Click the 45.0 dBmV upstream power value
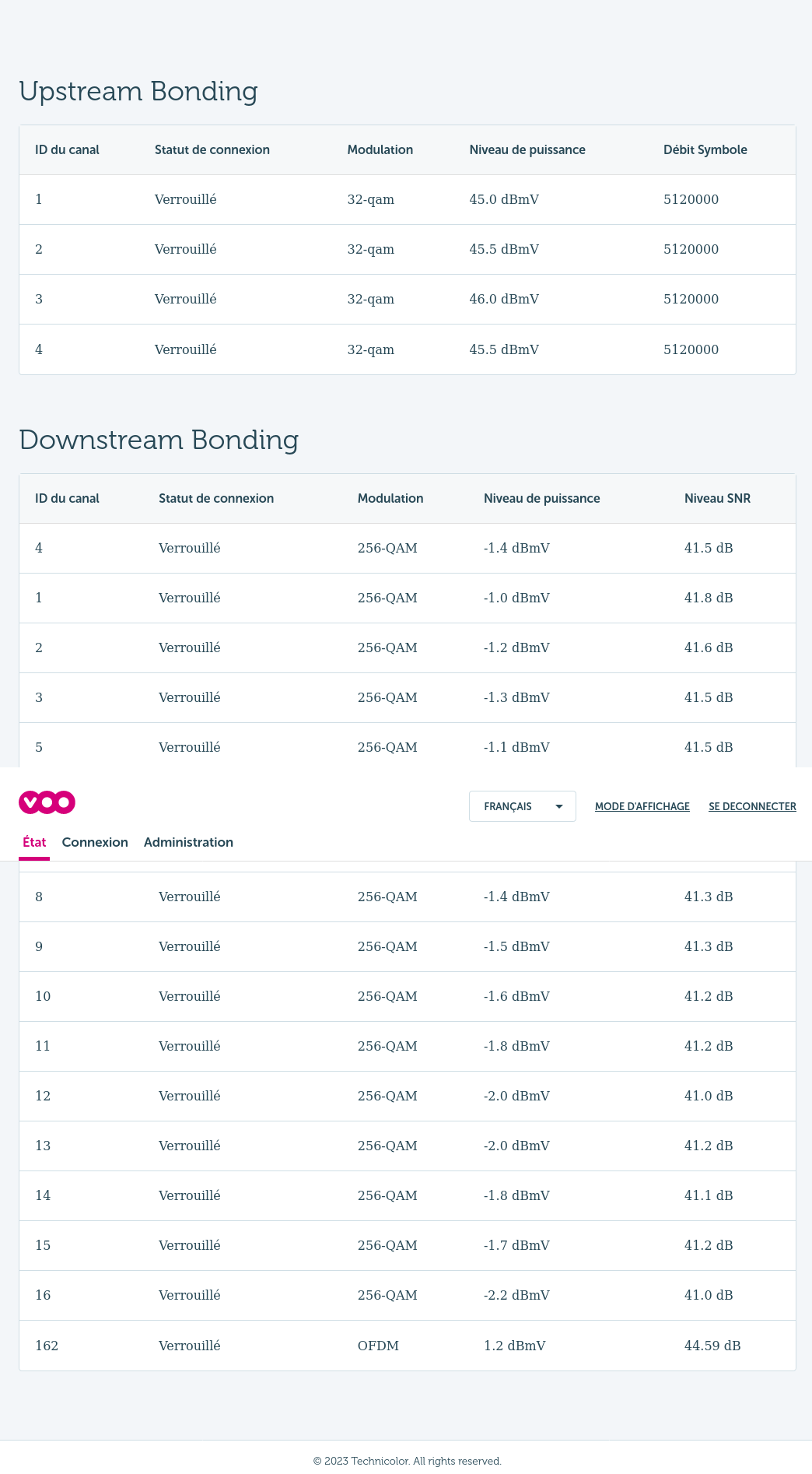 click(x=504, y=199)
